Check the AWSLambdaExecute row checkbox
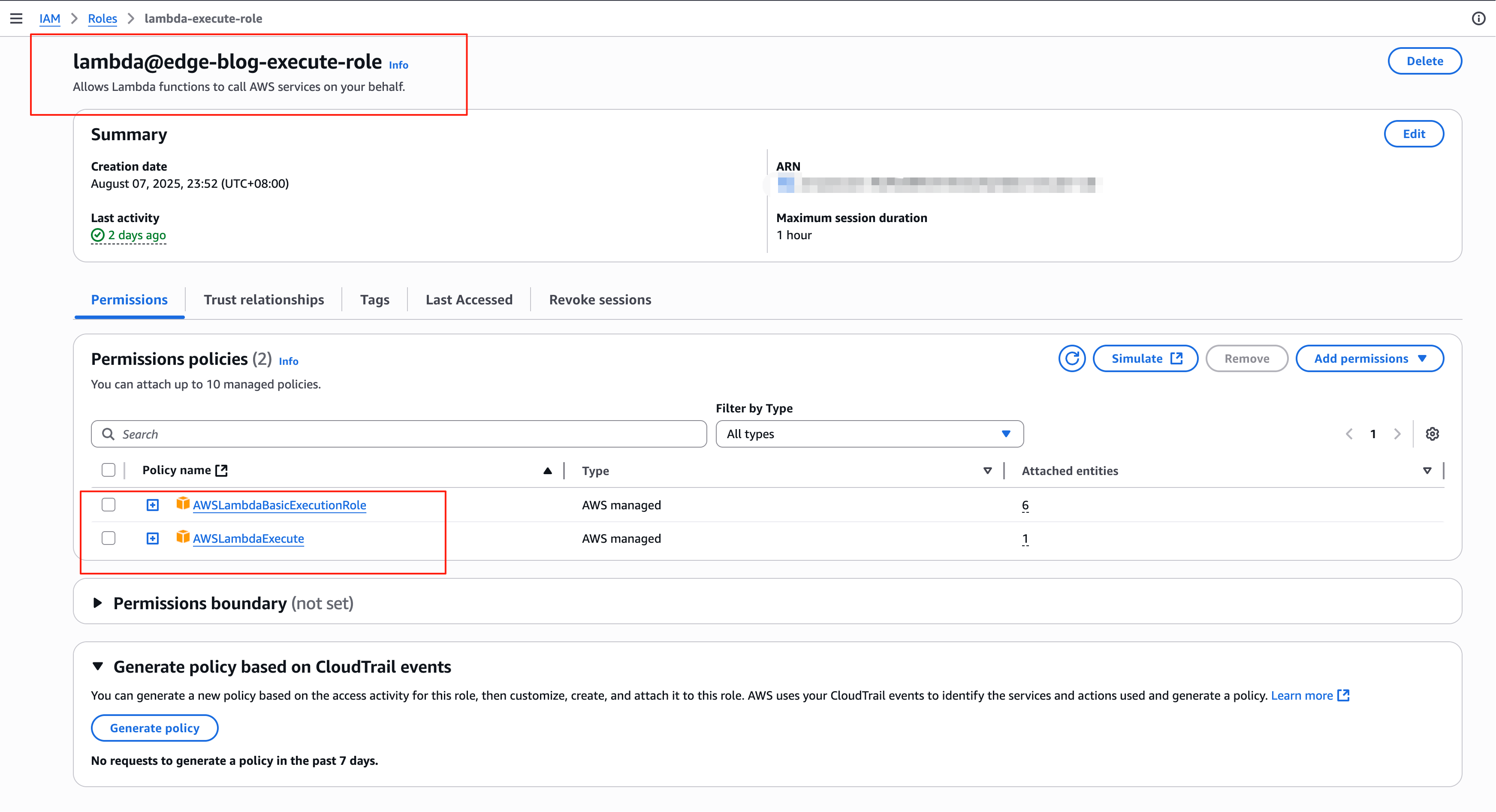1496x812 pixels. pos(109,538)
